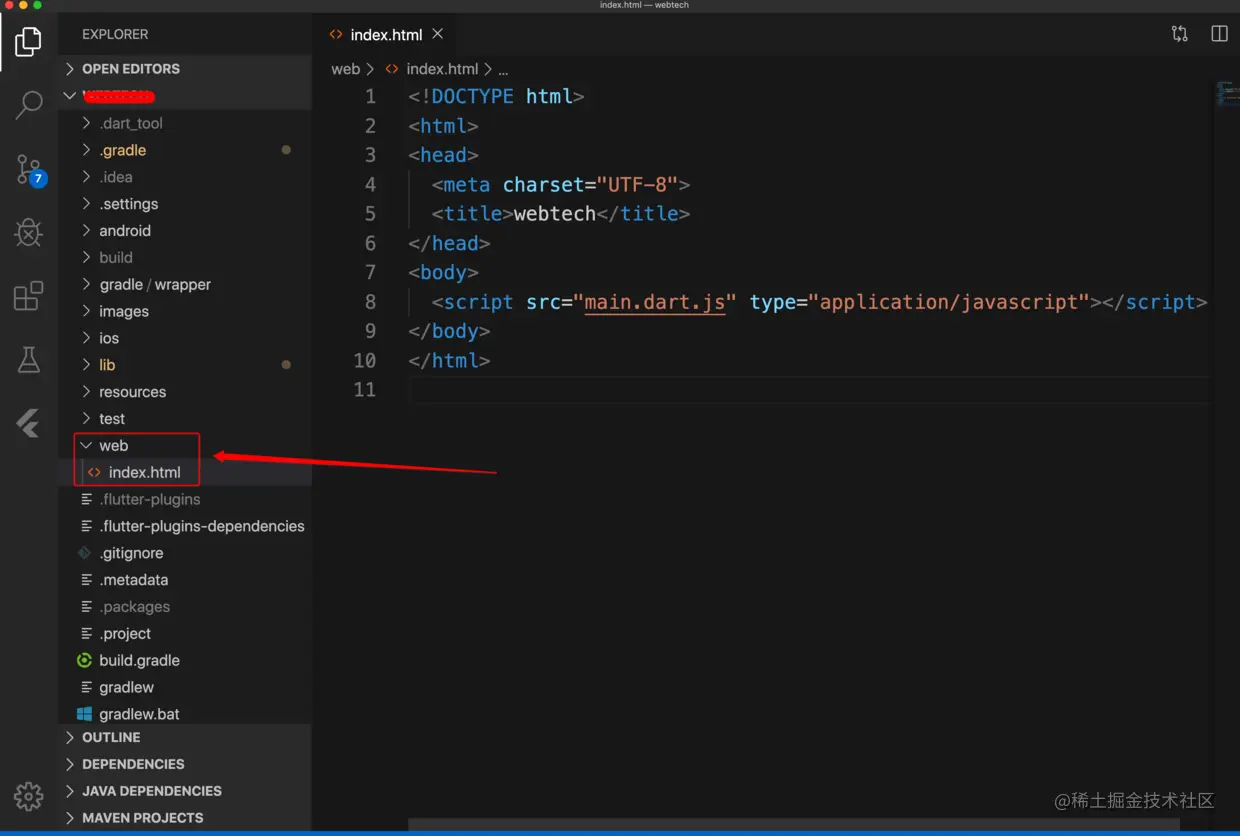The image size is (1240, 836).
Task: Click the webtech title text in code
Action: point(555,214)
